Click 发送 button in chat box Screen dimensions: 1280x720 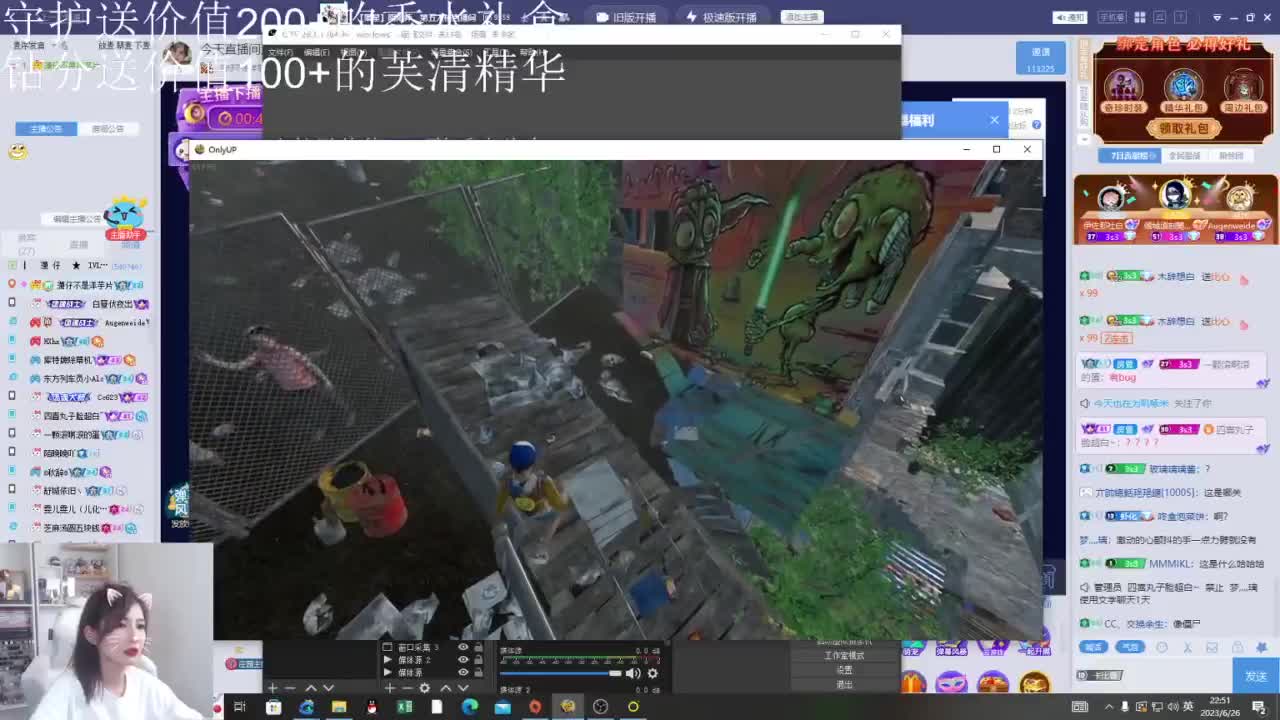click(x=1256, y=677)
